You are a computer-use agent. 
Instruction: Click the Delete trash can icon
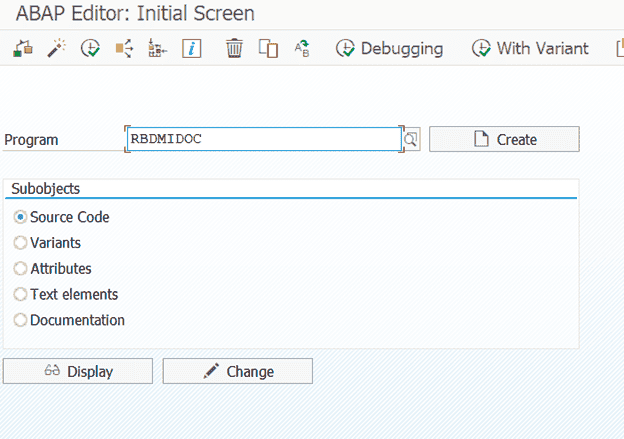[x=234, y=48]
